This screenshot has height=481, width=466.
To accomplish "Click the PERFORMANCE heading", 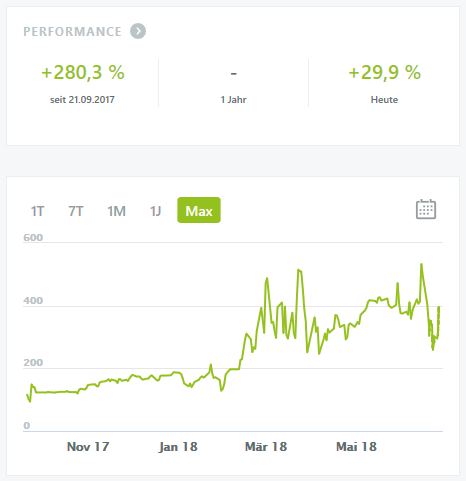I will coord(72,32).
